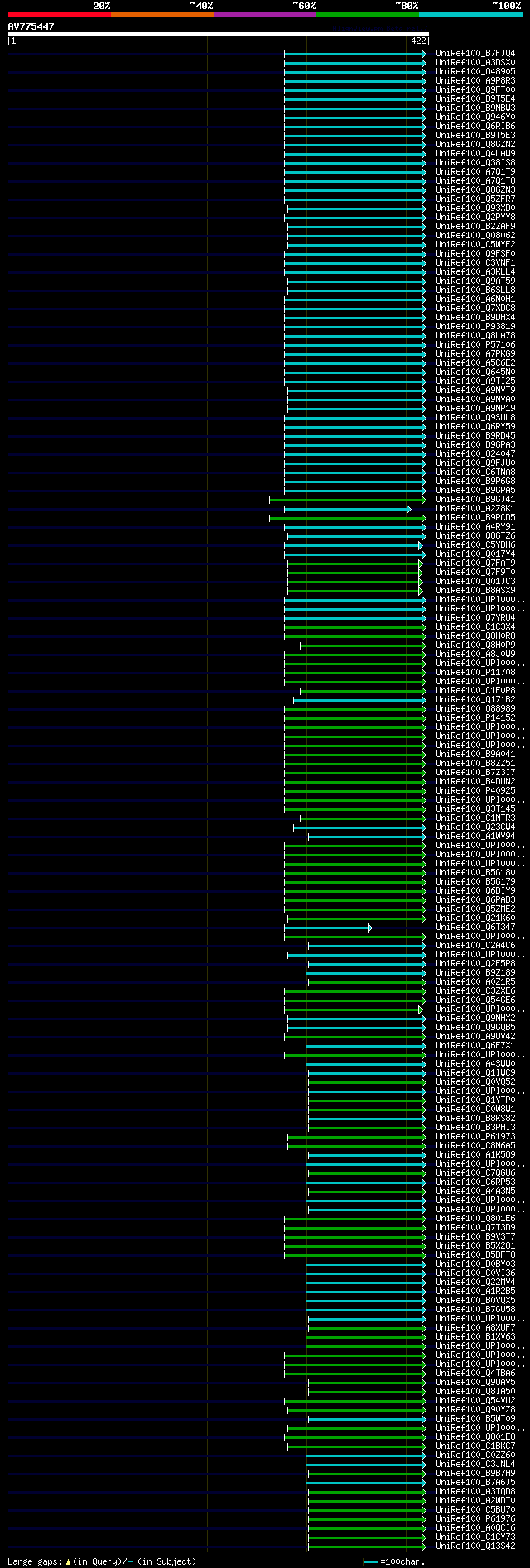Screen dimensions: 530x1568
Task: Select label UniRef100_P61973
Action: 475,1137
